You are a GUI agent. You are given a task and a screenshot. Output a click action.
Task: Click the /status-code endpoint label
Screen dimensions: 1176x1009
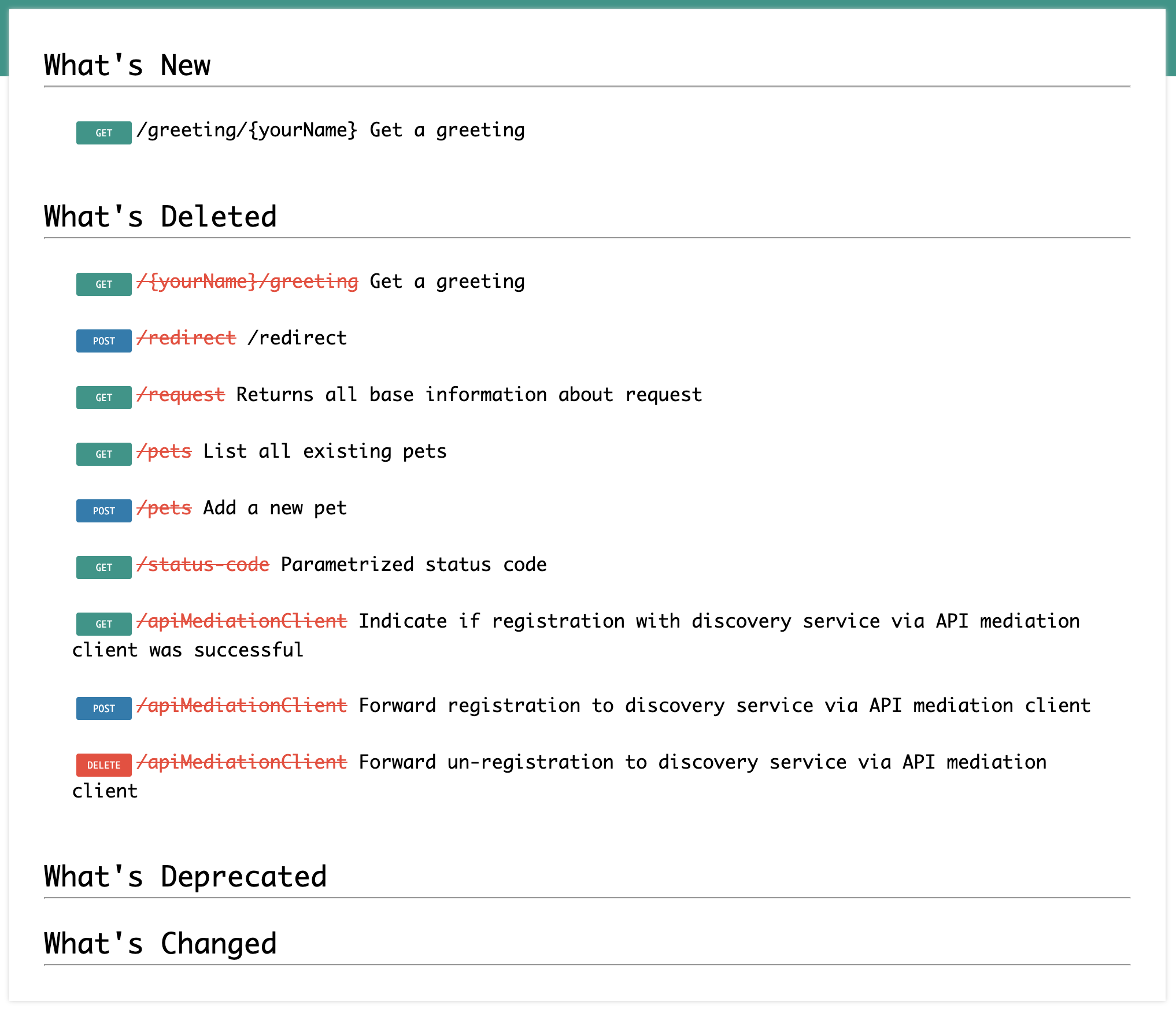[204, 565]
